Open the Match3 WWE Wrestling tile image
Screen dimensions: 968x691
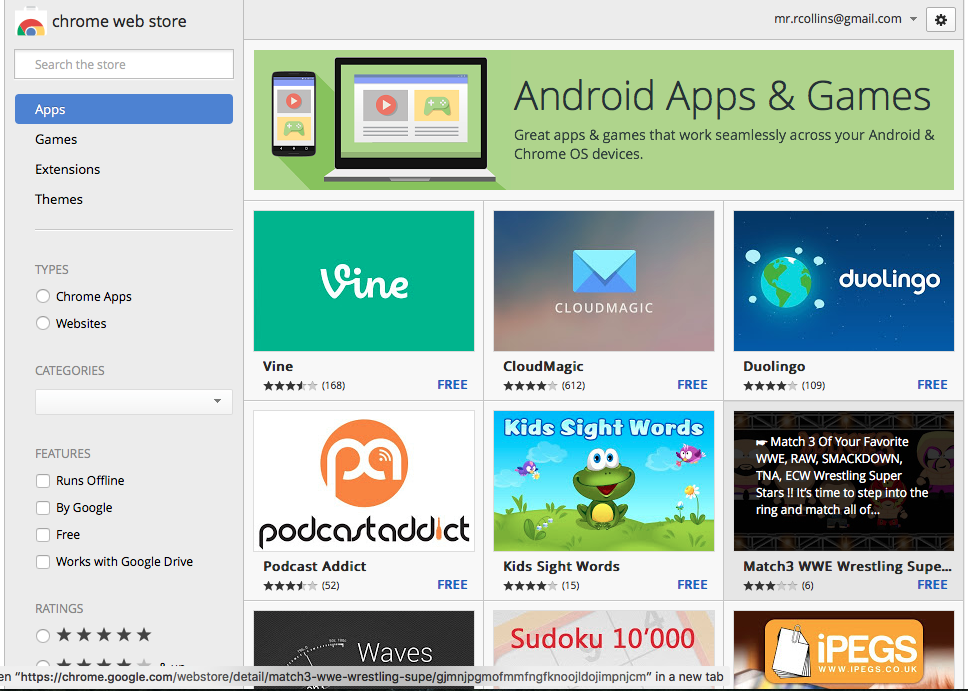(x=844, y=481)
